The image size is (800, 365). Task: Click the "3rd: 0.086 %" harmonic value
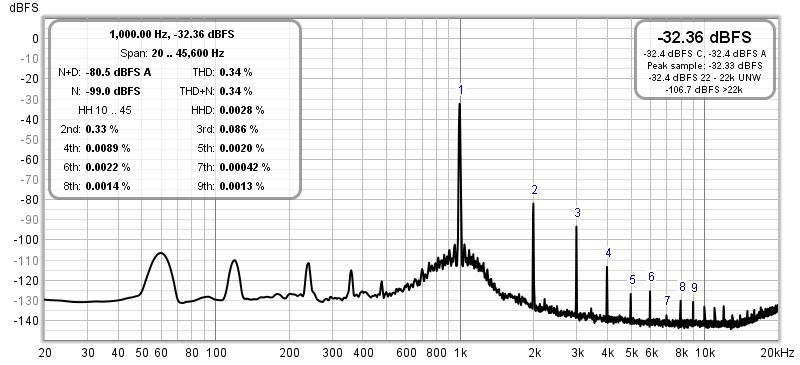coord(227,129)
